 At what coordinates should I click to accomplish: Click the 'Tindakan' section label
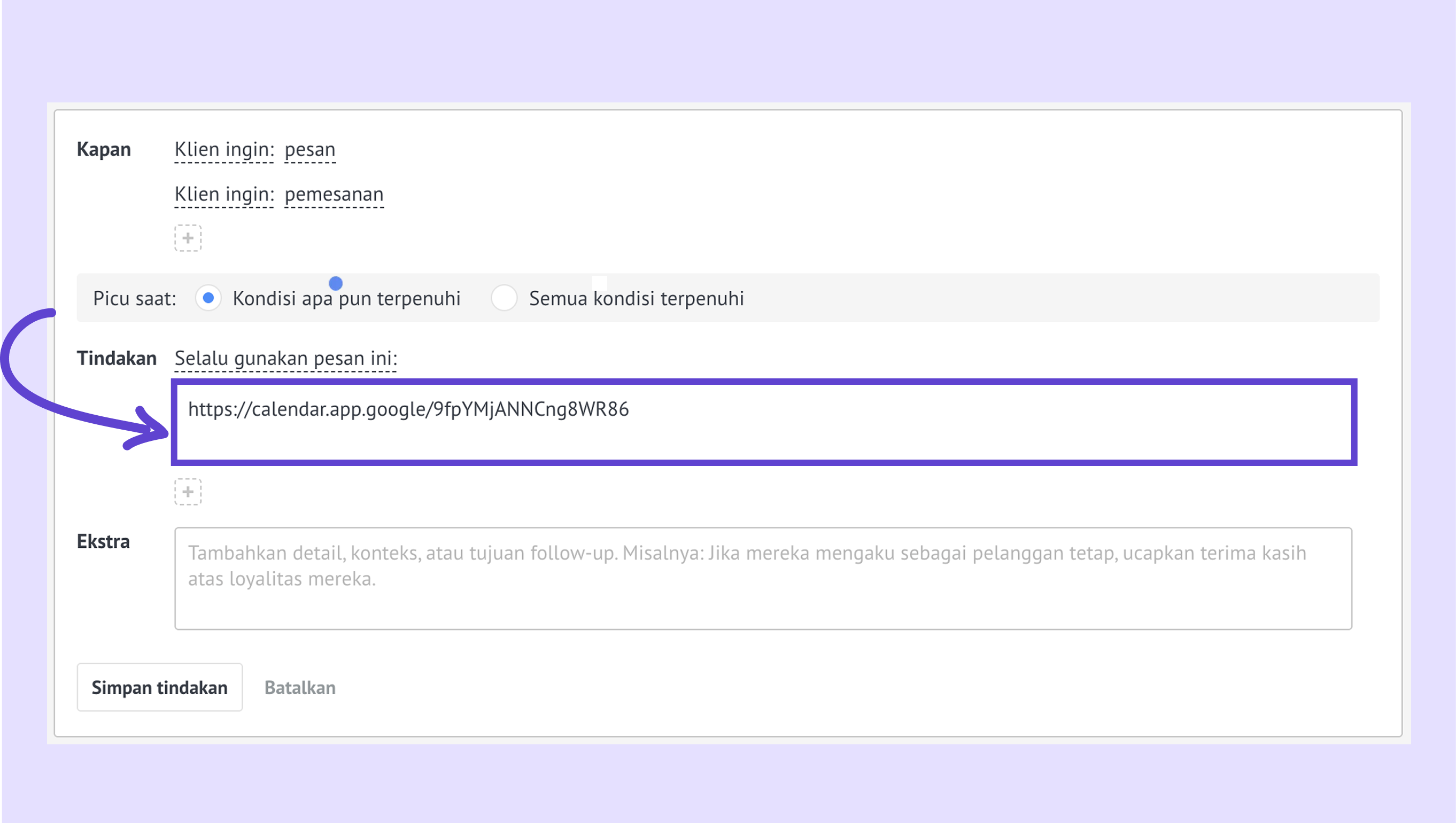click(117, 359)
